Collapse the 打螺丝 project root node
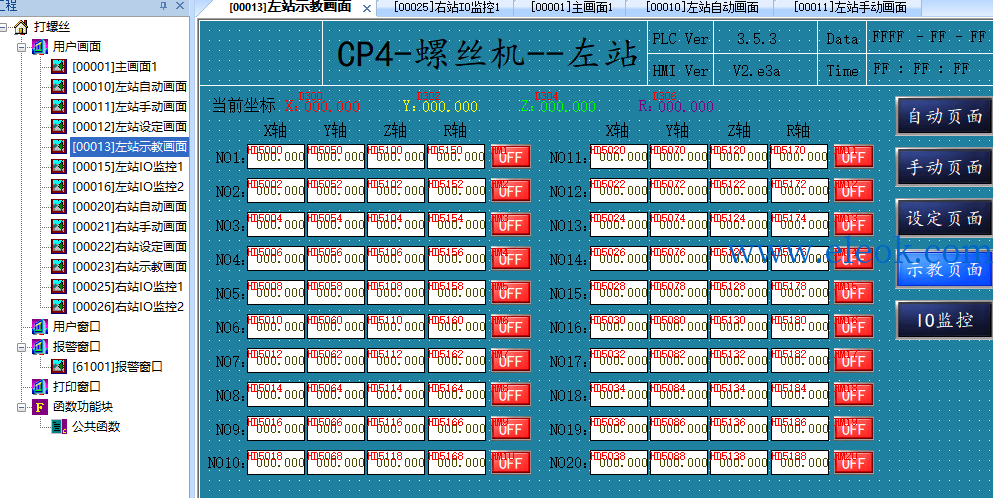Viewport: 993px width, 498px height. click(3, 27)
